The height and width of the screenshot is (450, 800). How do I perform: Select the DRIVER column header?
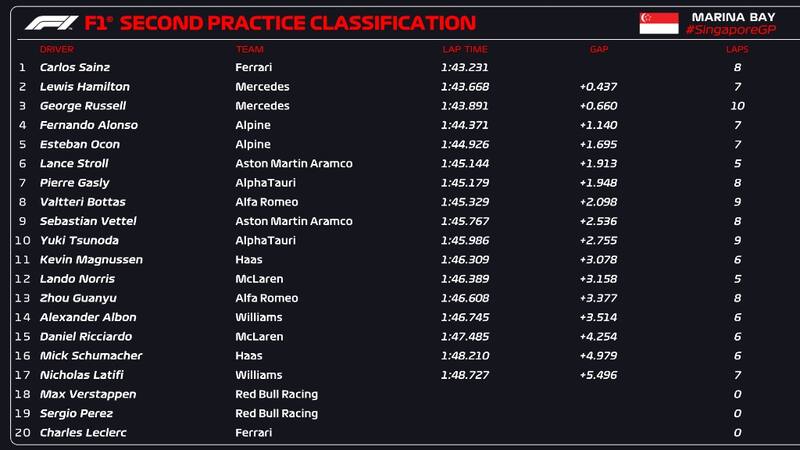pyautogui.click(x=57, y=49)
